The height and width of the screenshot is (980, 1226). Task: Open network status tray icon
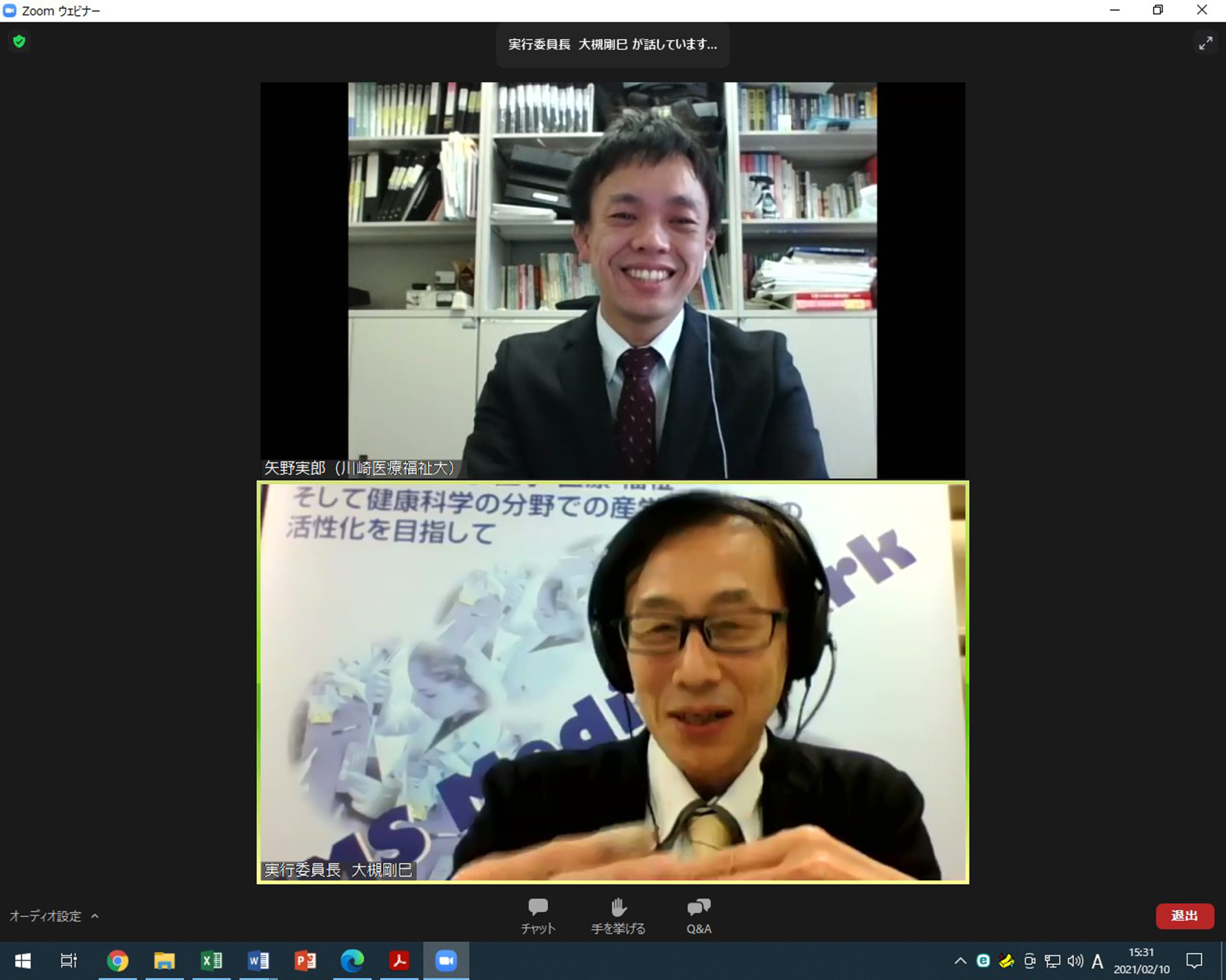[x=1053, y=961]
